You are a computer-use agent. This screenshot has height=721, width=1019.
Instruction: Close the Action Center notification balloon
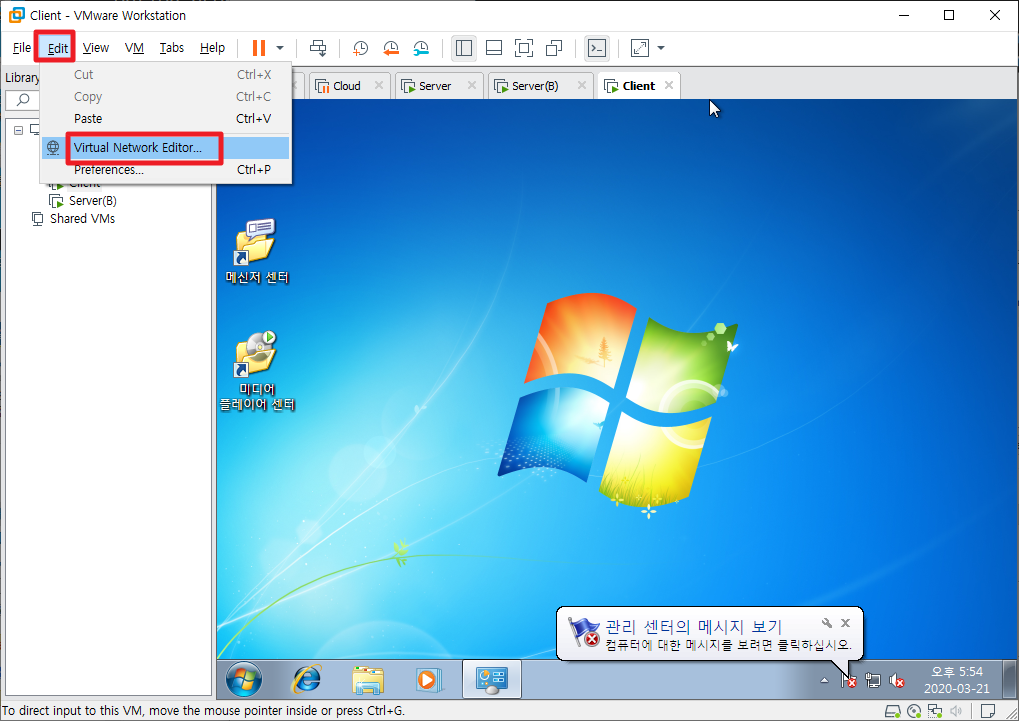(845, 623)
